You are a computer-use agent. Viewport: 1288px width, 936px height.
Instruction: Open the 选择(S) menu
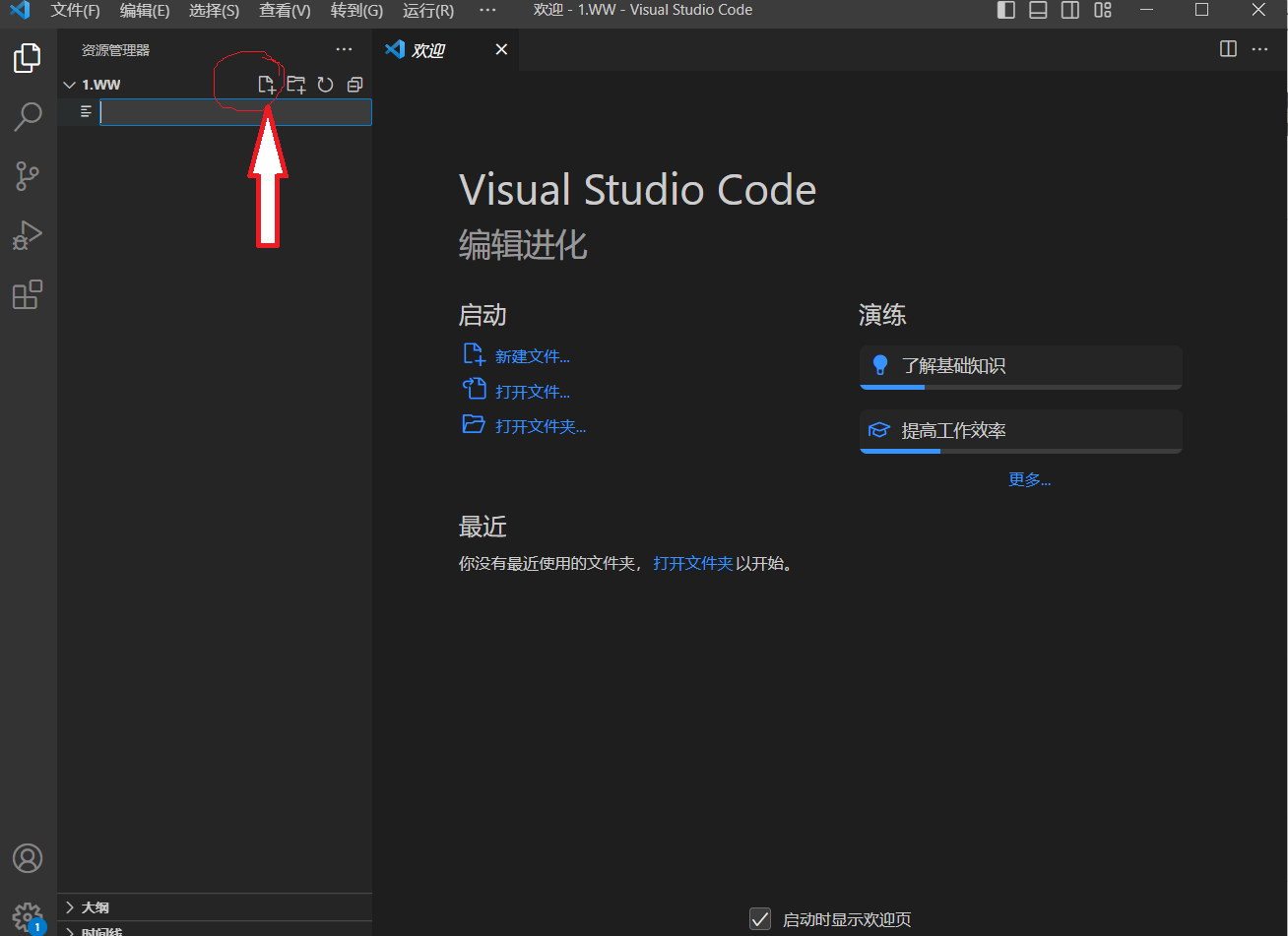[215, 10]
